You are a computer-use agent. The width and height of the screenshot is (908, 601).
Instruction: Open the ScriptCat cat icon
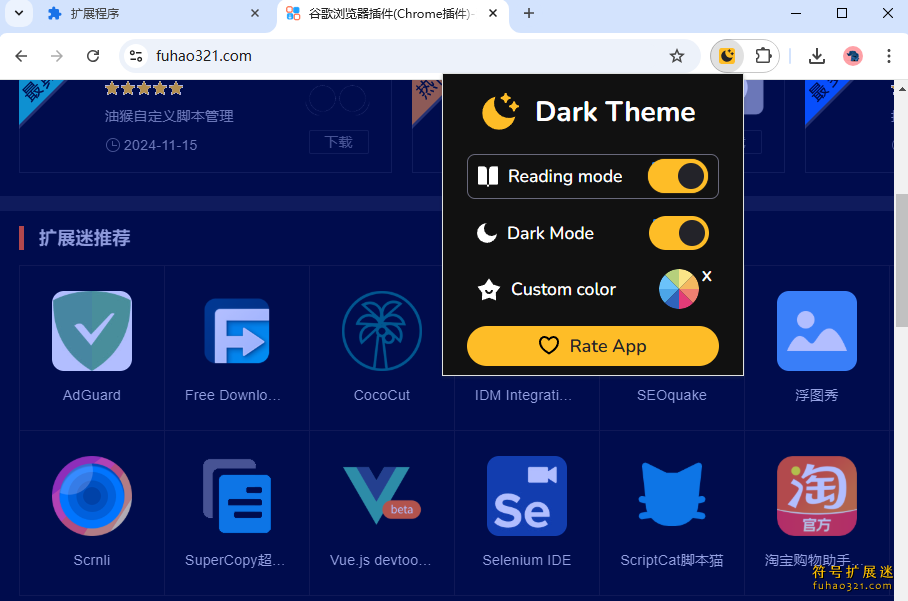(x=672, y=494)
